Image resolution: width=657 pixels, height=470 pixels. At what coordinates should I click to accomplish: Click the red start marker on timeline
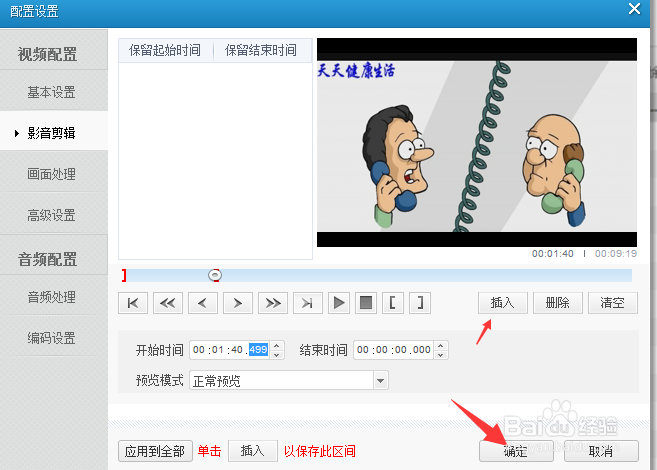124,275
